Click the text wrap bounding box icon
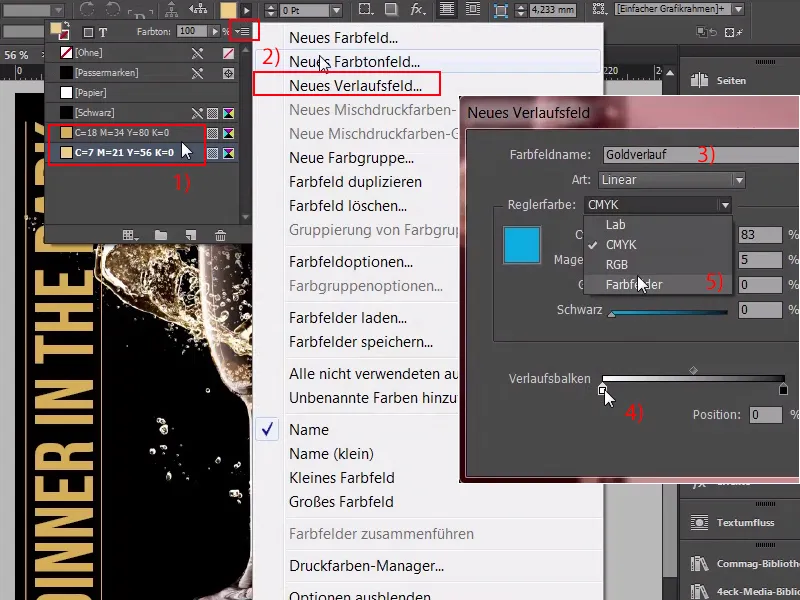 coord(473,9)
